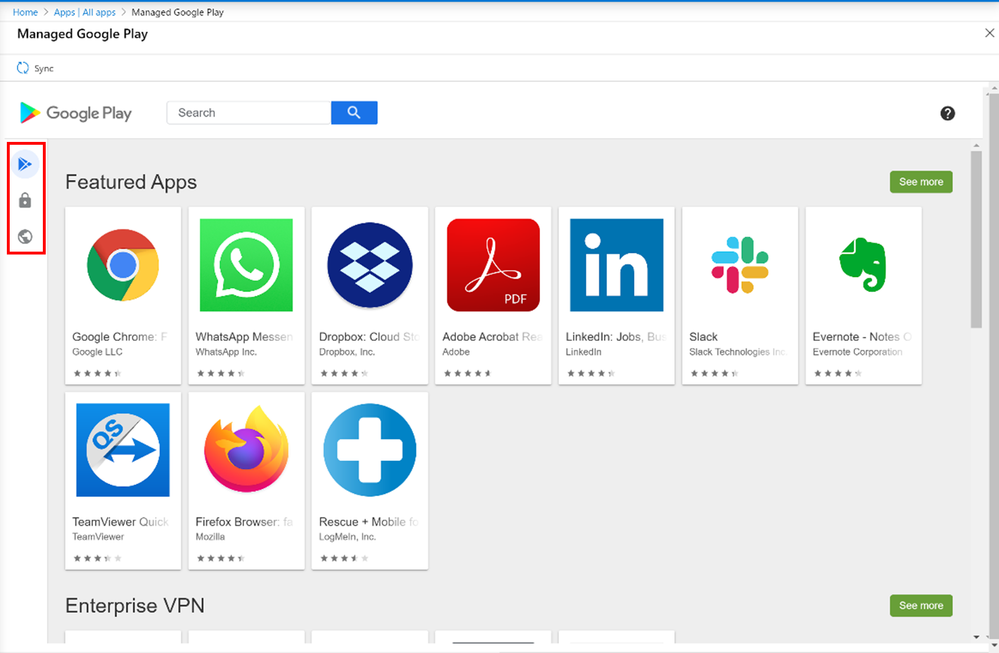Click the star rating under TeamViewer
999x653 pixels.
click(97, 558)
